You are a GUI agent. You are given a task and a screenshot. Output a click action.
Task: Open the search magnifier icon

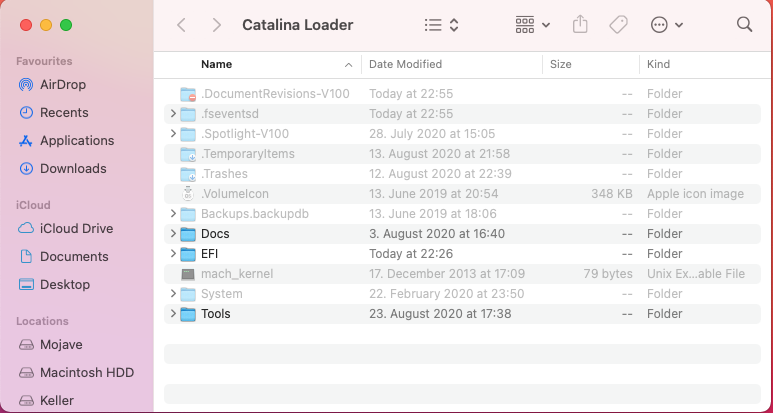744,25
